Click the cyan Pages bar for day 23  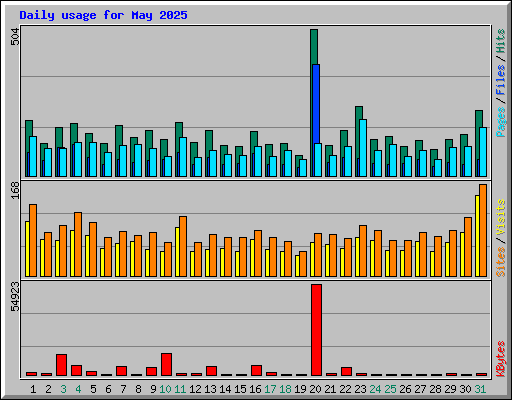point(363,148)
